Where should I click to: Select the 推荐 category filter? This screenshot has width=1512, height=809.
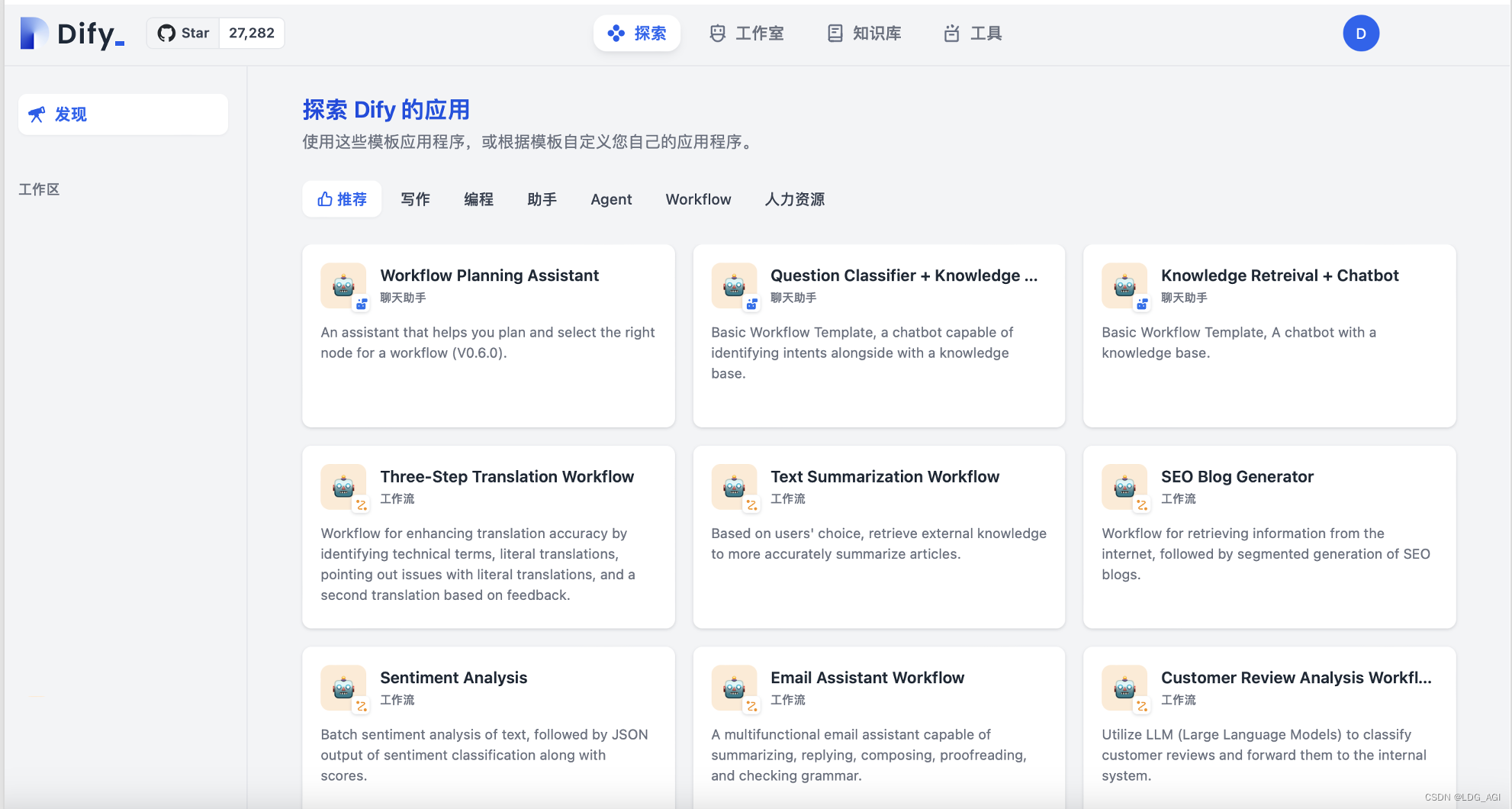point(342,199)
